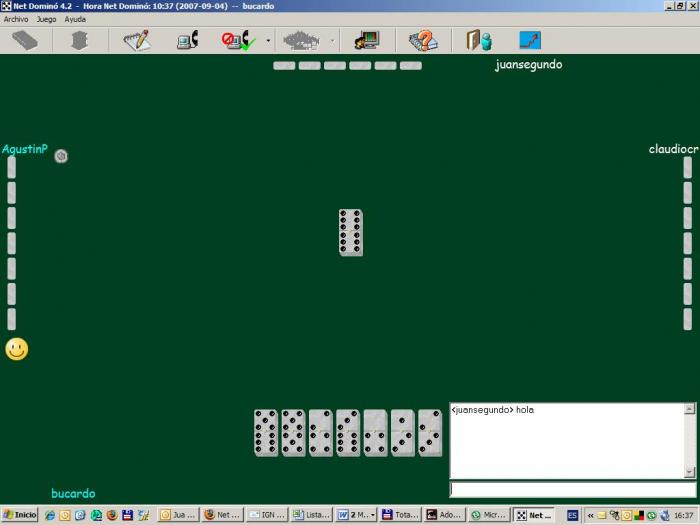Viewport: 700px width, 525px height.
Task: Select the blank-four domino tile in hand
Action: point(375,433)
